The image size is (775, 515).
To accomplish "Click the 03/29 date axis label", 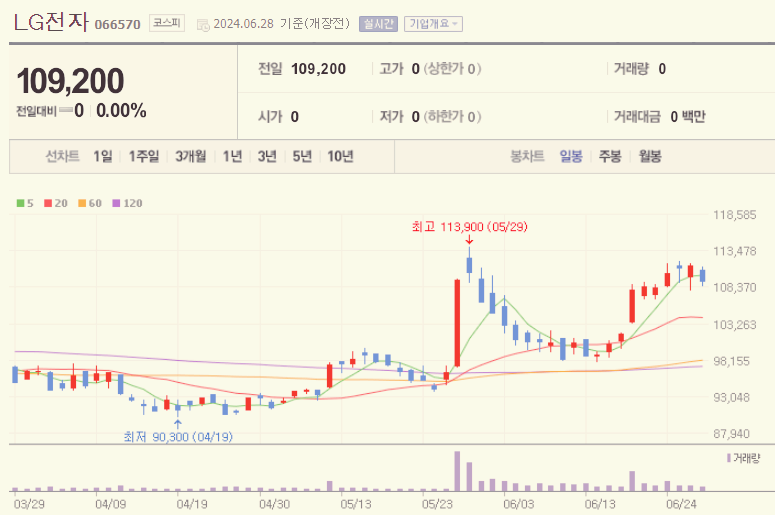I will click(29, 504).
